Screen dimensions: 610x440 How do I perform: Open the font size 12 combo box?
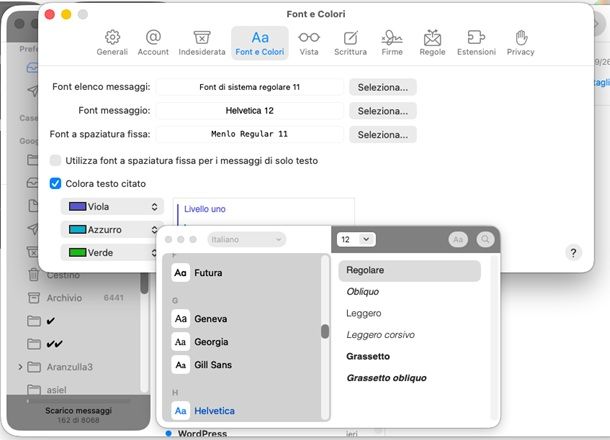coord(356,239)
